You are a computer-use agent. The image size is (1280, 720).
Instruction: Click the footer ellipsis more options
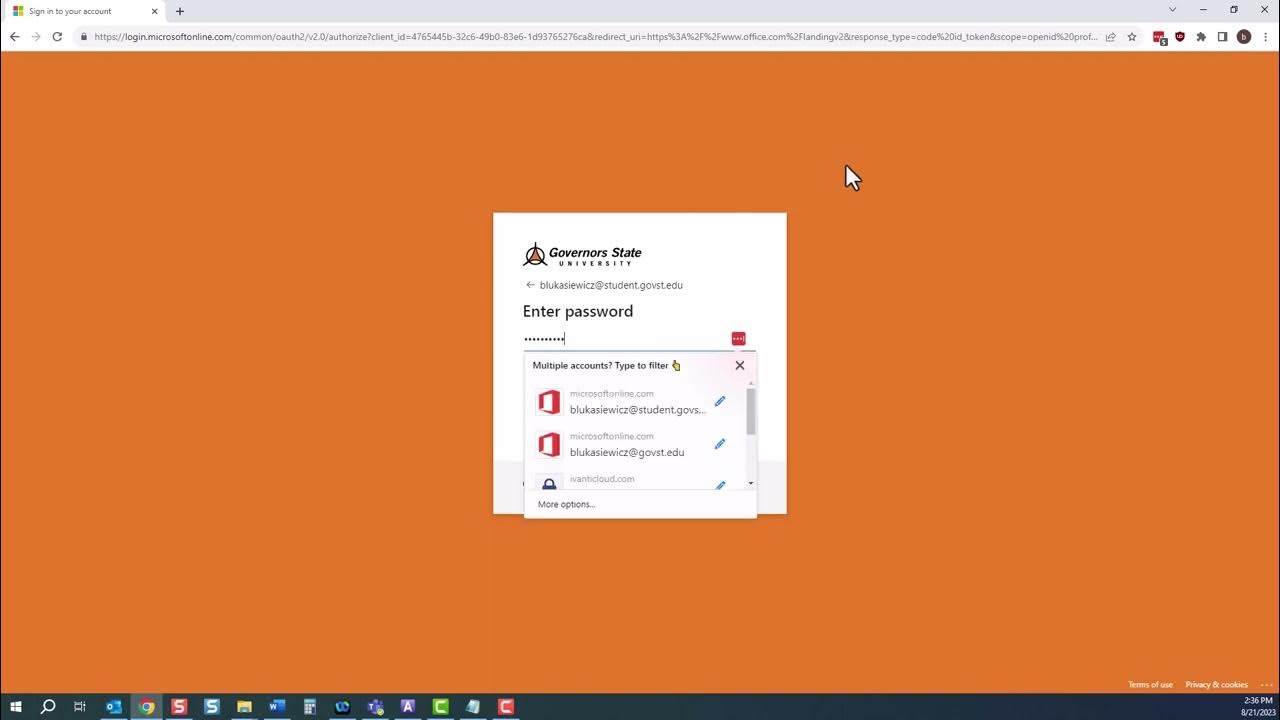[1266, 685]
